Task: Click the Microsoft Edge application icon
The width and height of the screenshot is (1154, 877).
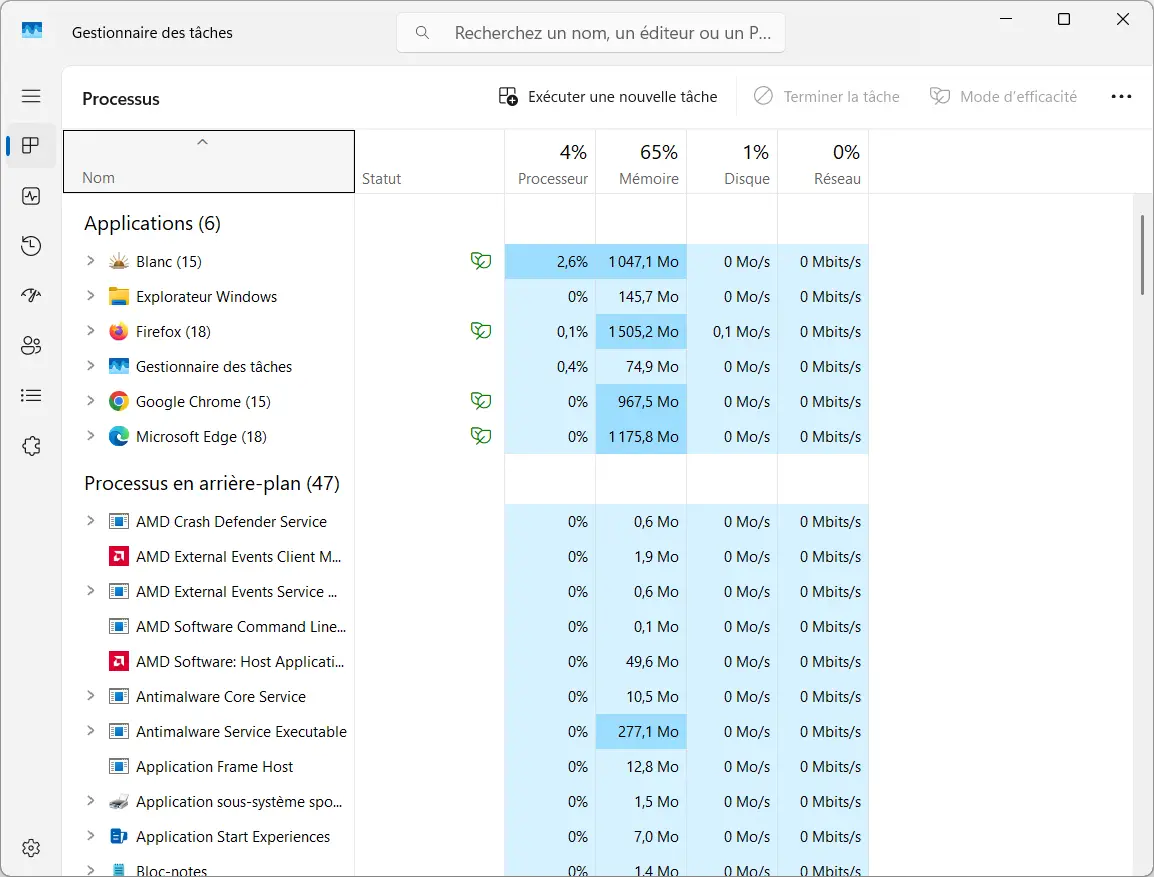Action: coord(118,436)
